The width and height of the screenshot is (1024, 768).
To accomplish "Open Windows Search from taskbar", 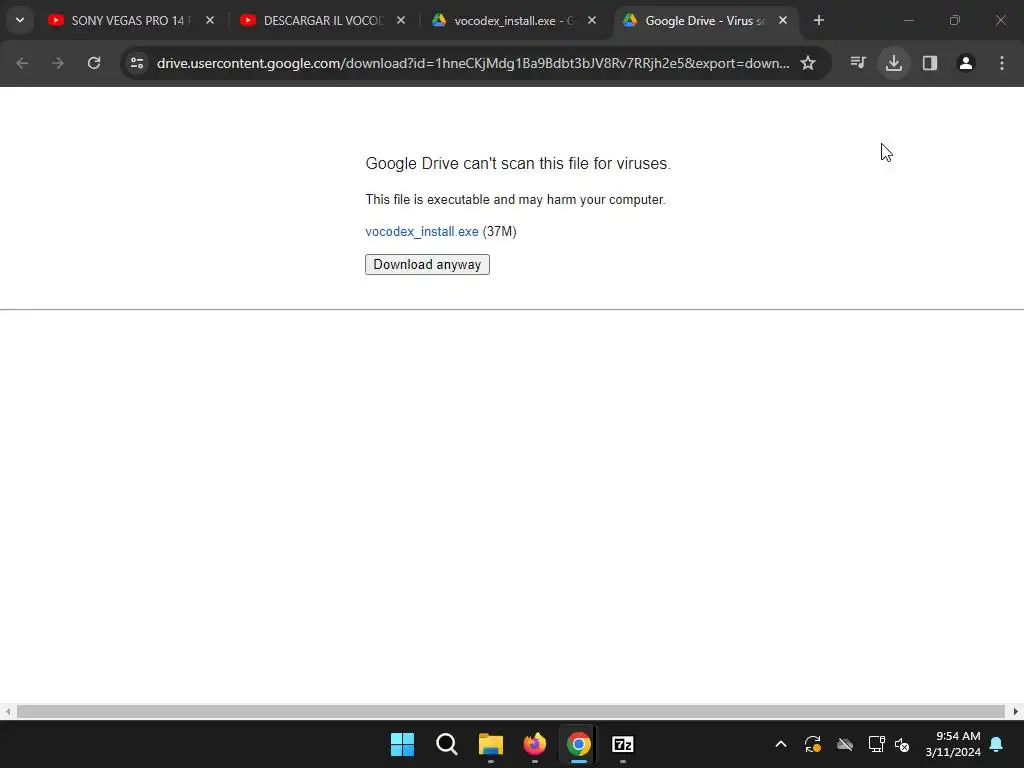I will point(447,744).
